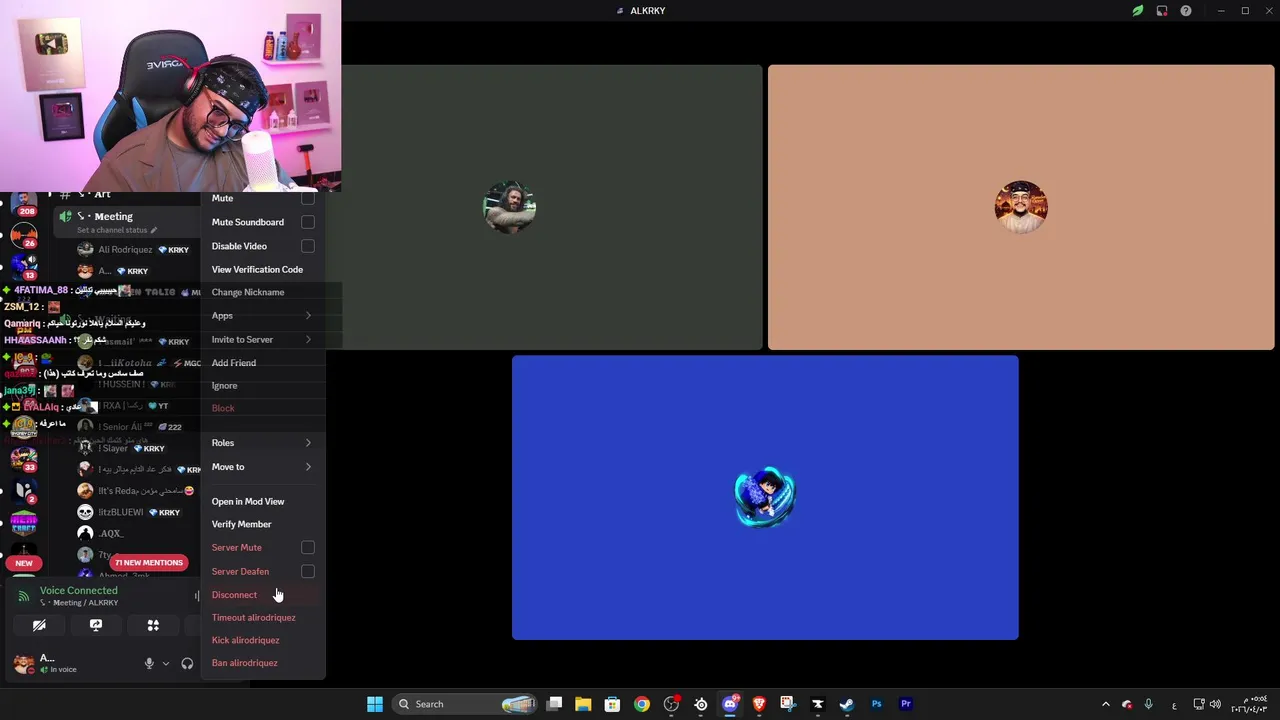Viewport: 1280px width, 720px height.
Task: Open the Voice Connected signal strength icon
Action: coord(24,596)
